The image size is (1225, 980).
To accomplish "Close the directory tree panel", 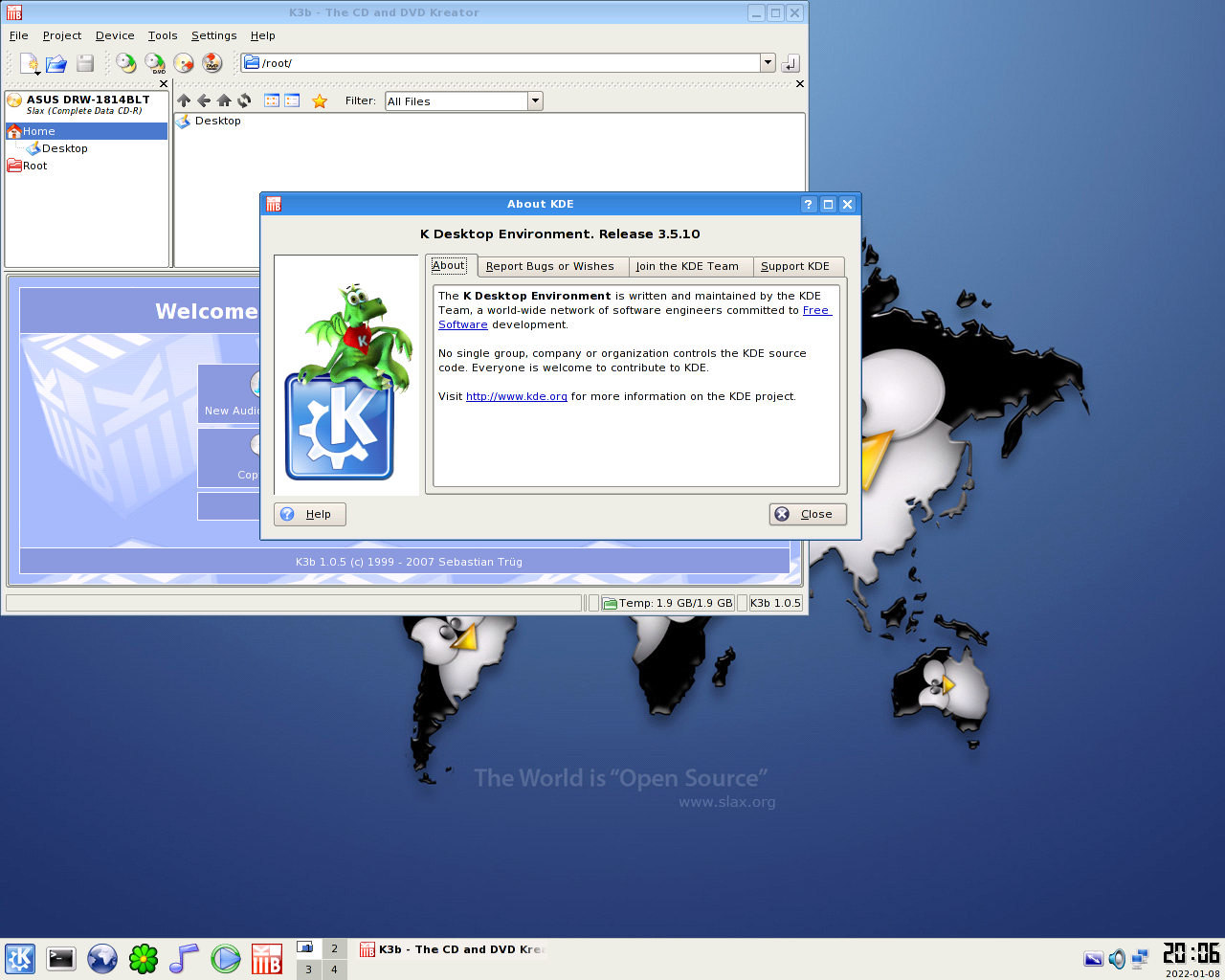I will tap(164, 84).
